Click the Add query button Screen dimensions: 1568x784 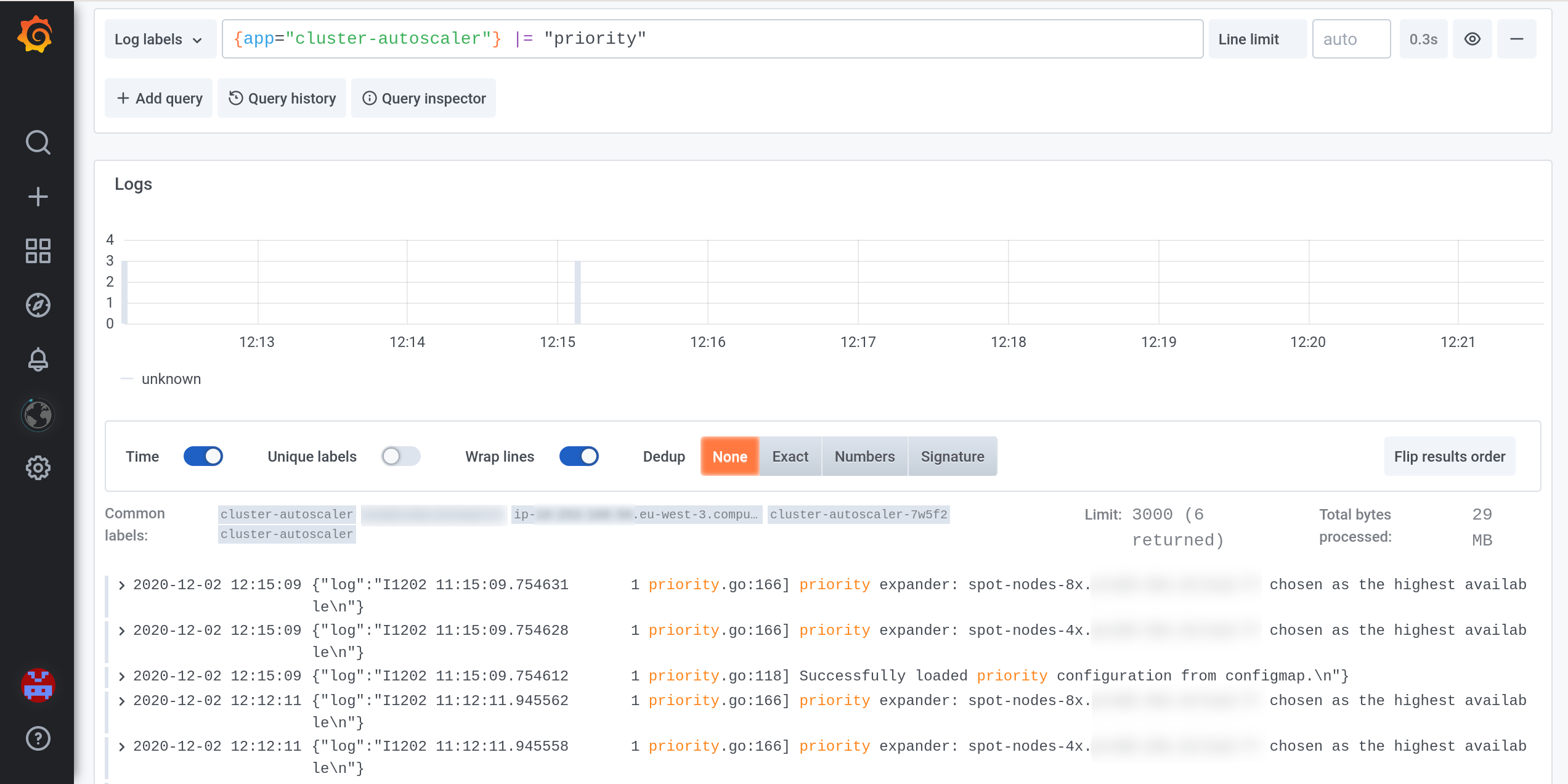point(158,98)
